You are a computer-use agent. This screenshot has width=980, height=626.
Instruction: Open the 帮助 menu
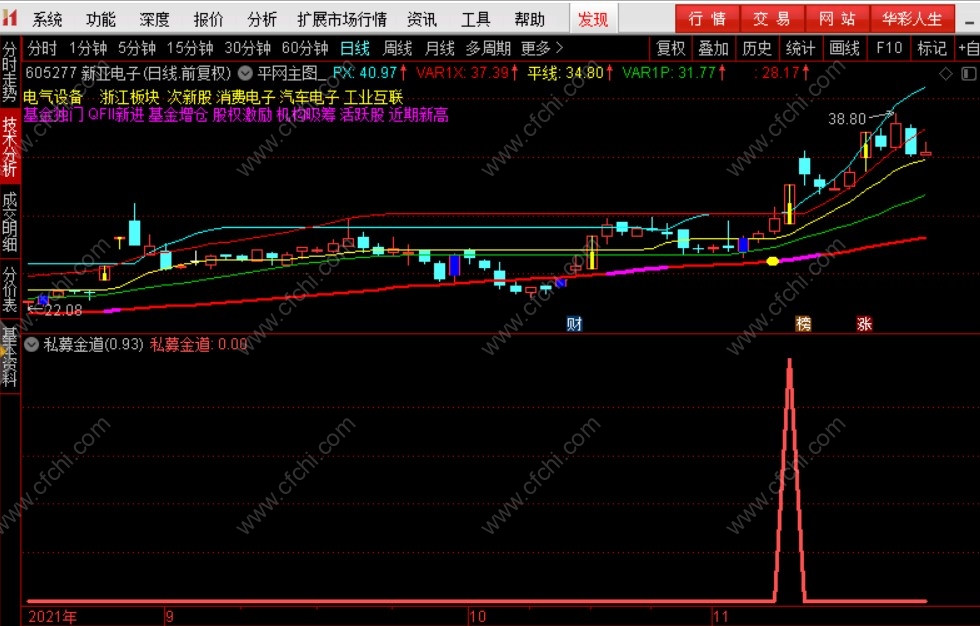[530, 19]
